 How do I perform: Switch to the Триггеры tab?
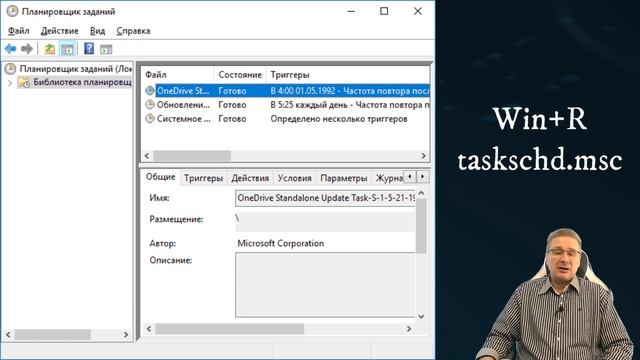203,178
